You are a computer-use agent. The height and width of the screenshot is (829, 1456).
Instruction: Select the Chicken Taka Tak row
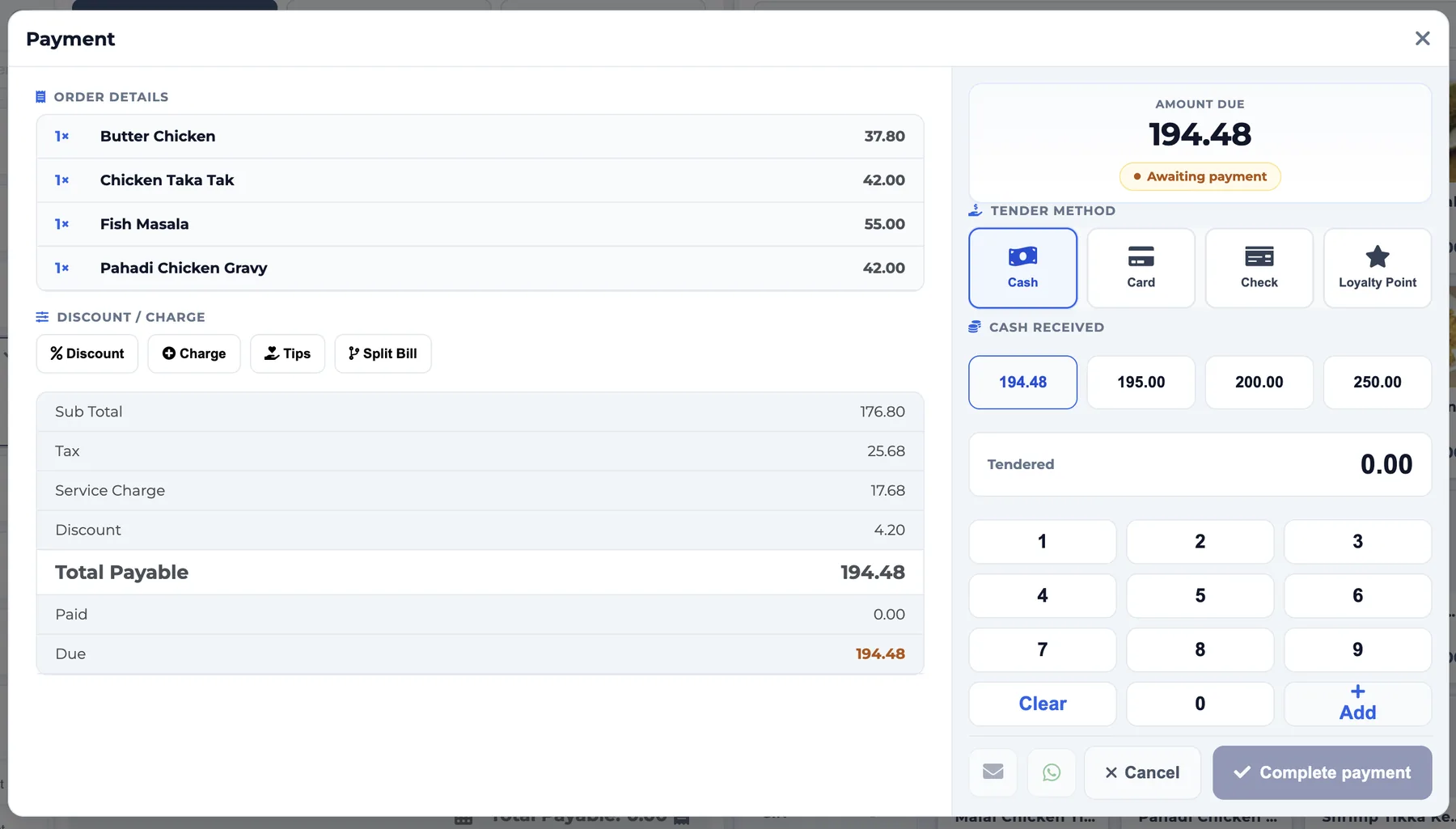480,180
